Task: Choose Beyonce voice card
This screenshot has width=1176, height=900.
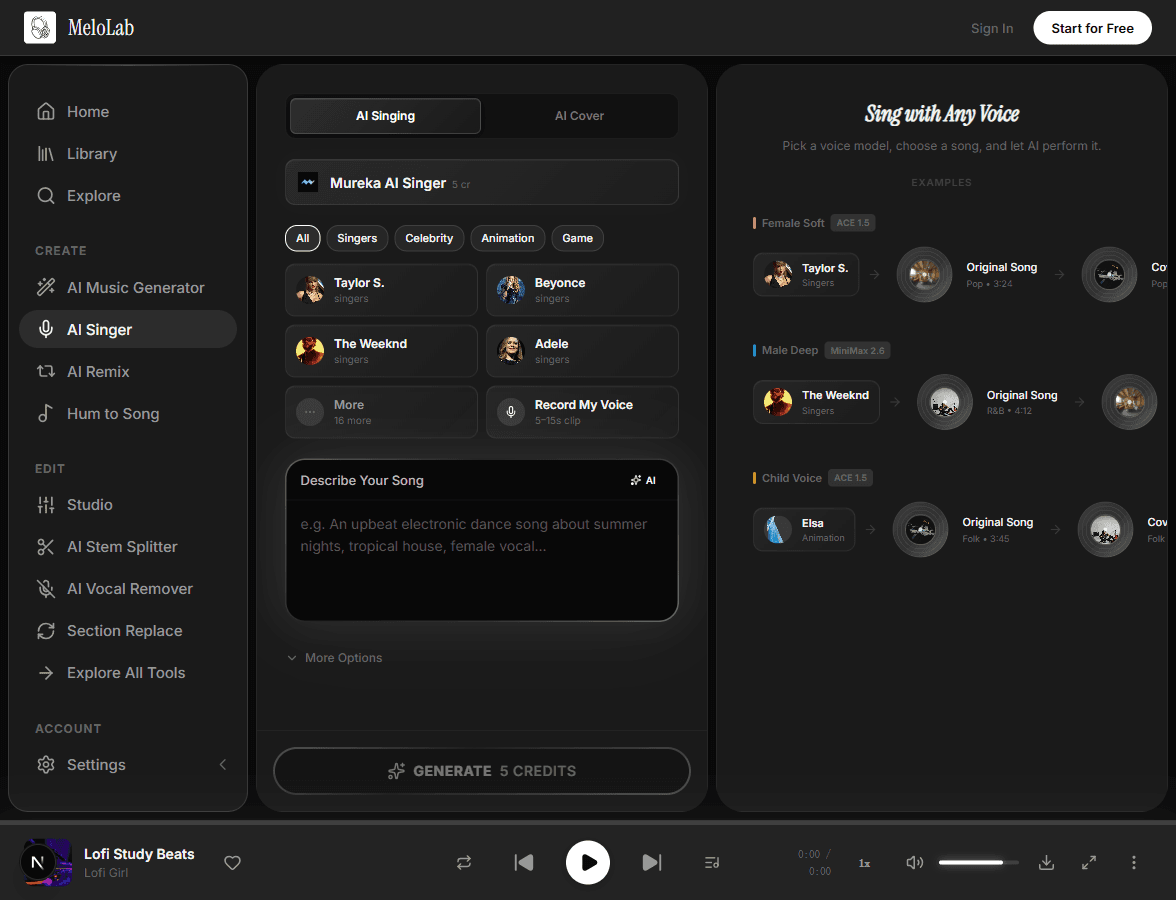Action: pyautogui.click(x=582, y=290)
